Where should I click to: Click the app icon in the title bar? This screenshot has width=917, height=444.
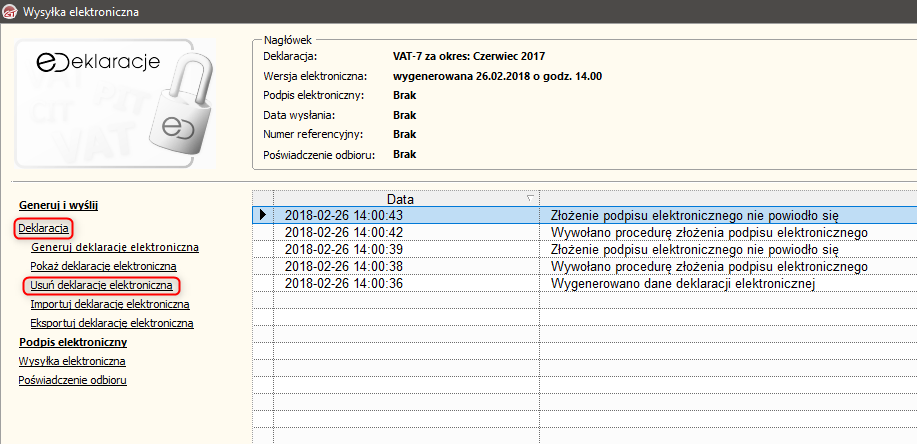point(11,11)
